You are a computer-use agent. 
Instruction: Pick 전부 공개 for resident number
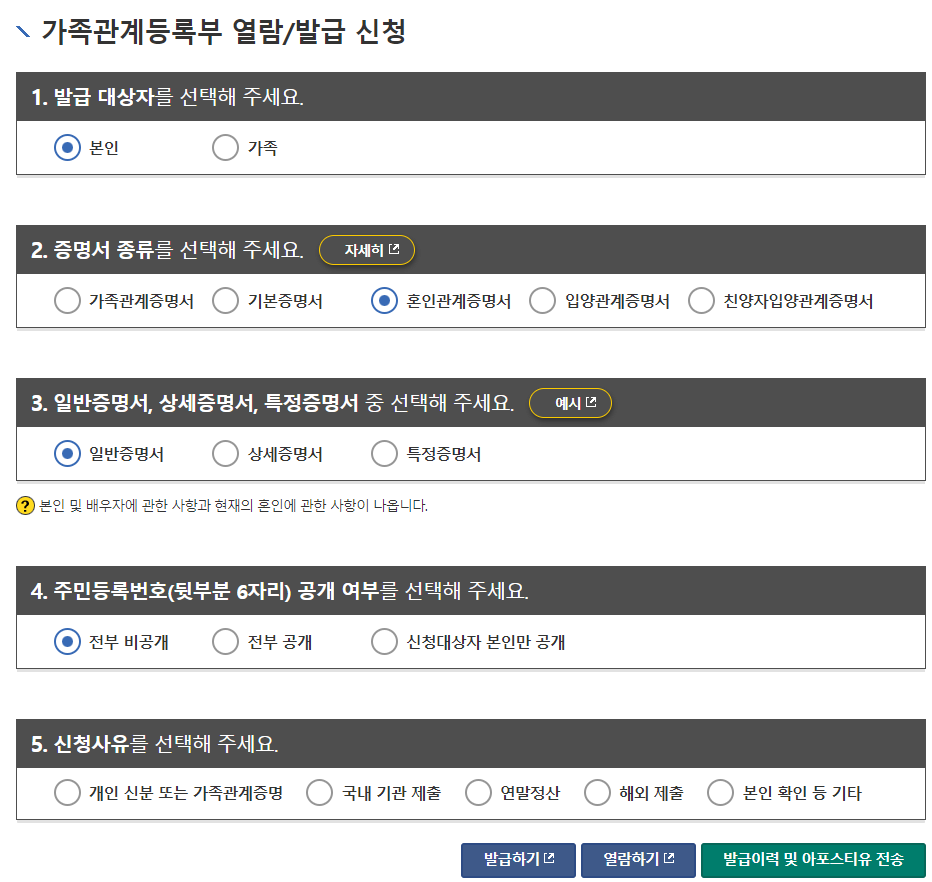[x=225, y=642]
